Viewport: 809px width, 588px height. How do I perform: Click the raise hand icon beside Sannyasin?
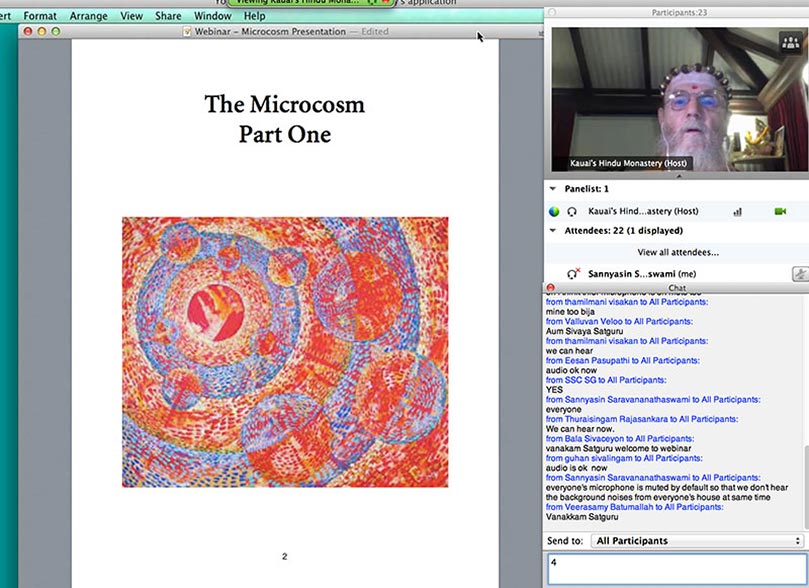tap(799, 273)
